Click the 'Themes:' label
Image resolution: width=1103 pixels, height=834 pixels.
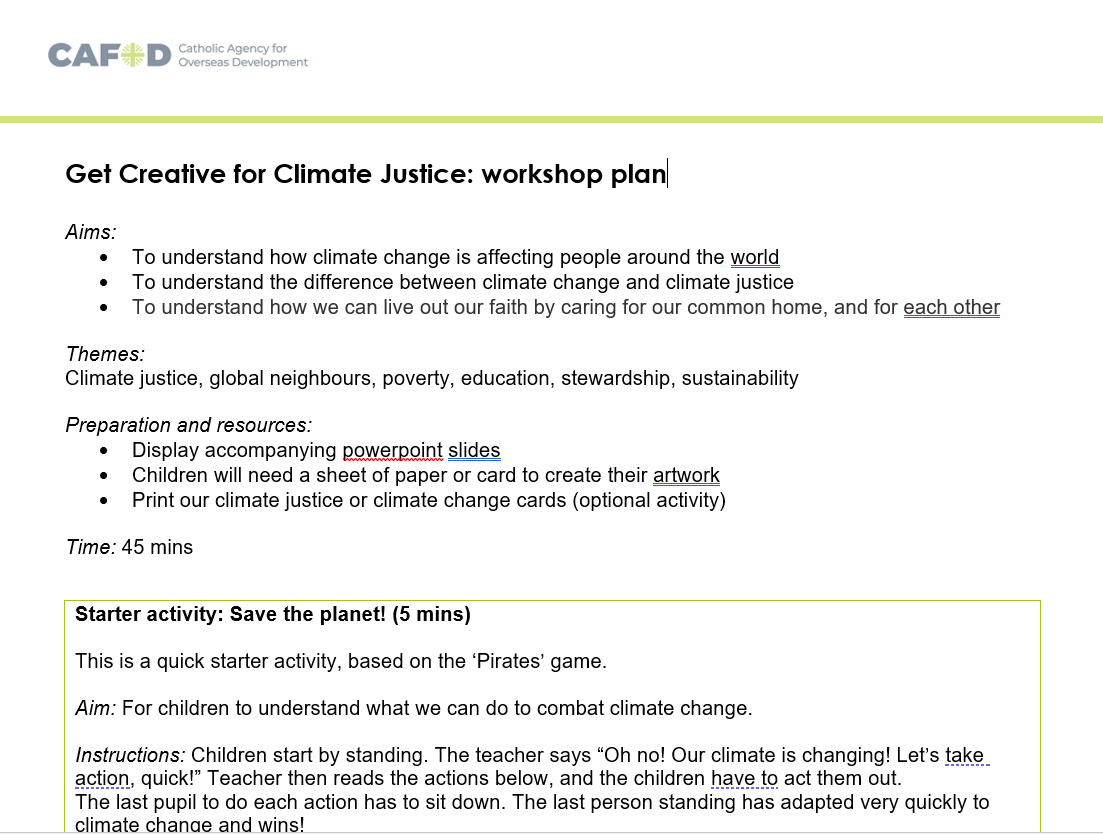click(x=105, y=354)
